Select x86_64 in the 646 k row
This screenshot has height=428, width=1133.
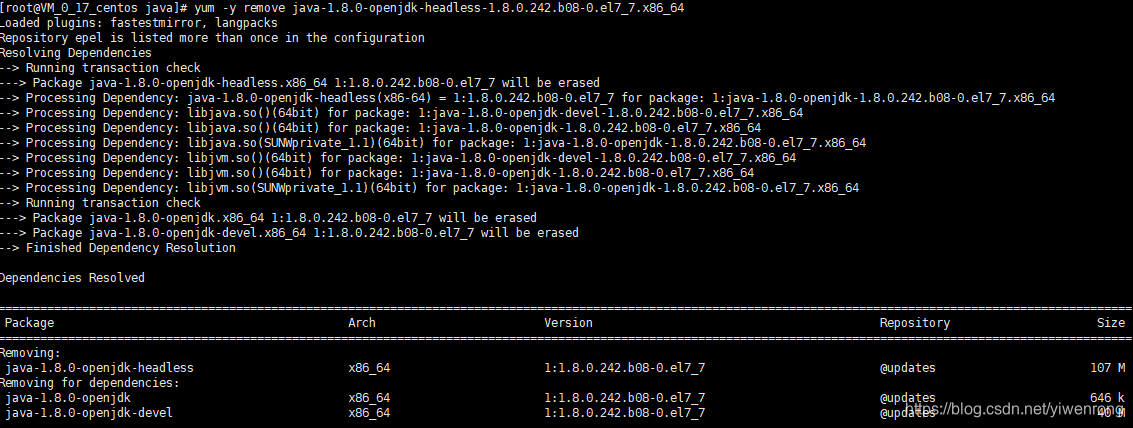click(x=369, y=398)
